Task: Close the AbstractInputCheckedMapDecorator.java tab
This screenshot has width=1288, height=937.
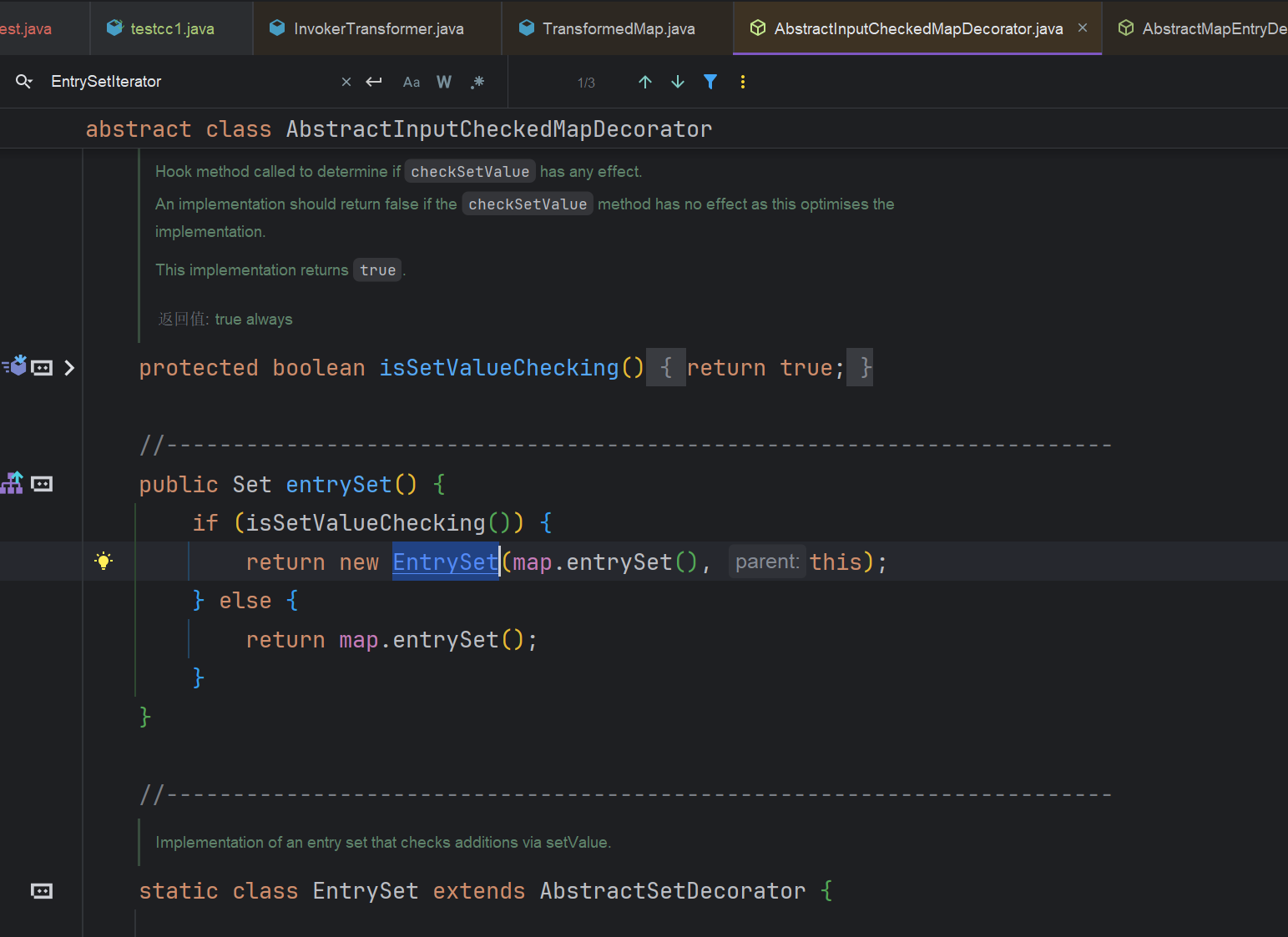Action: coord(1083,28)
